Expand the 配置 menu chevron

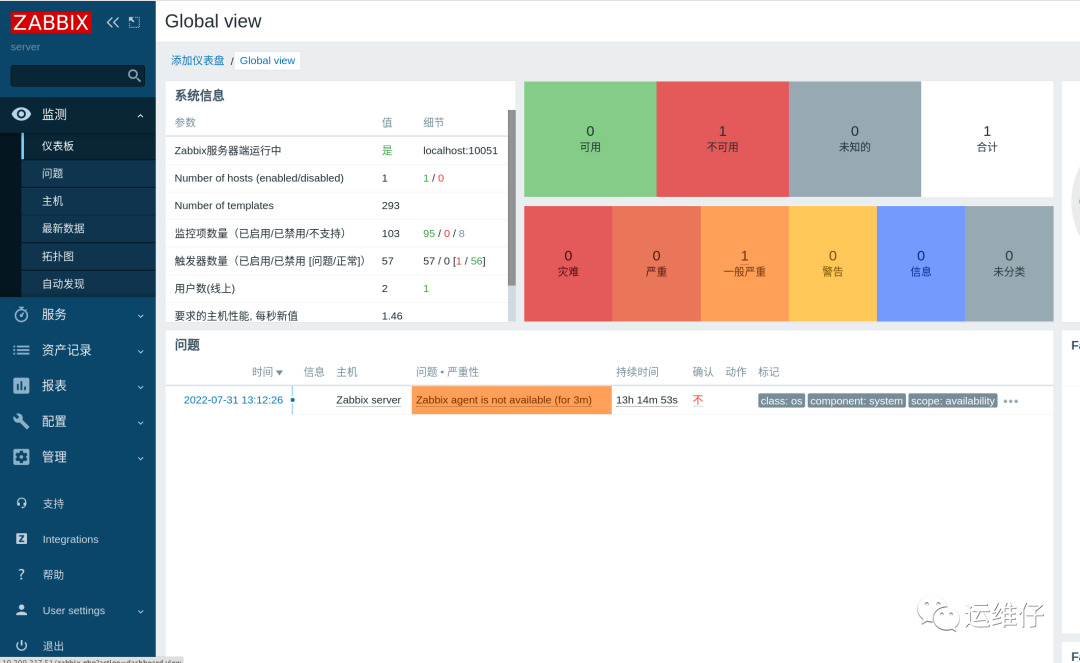point(141,423)
